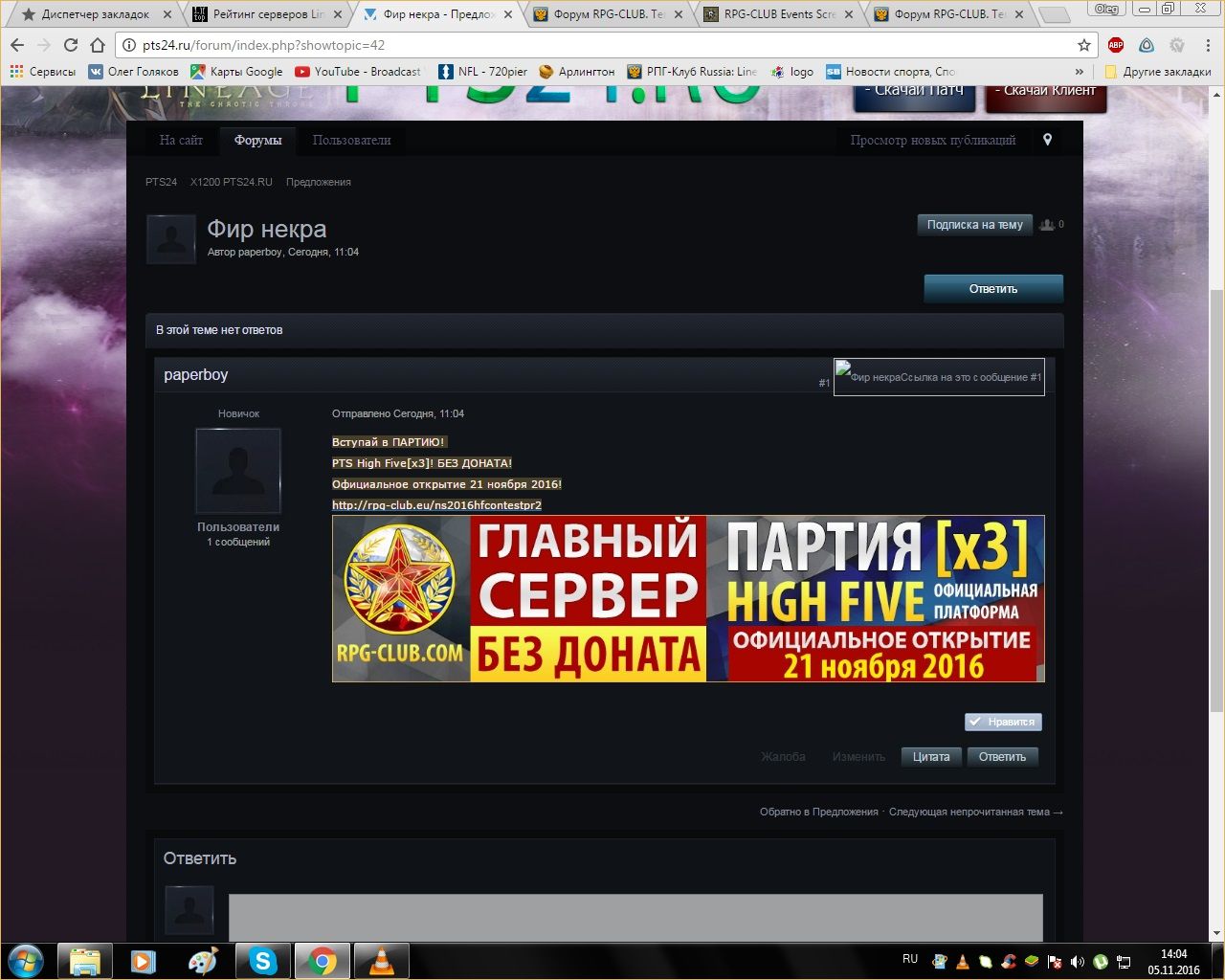Open the browser home page icon

pos(98,45)
